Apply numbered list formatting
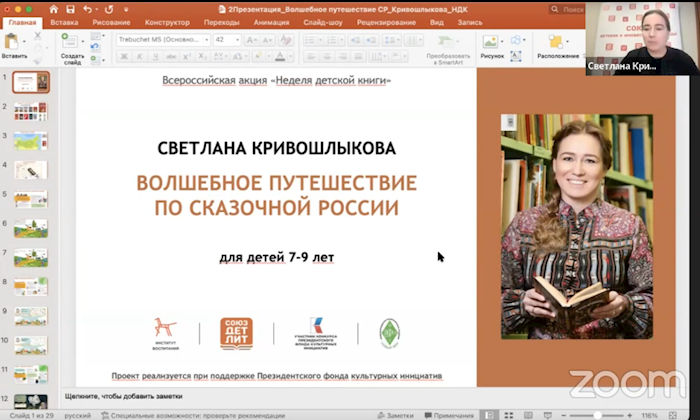The width and height of the screenshot is (700, 420). (x=332, y=40)
